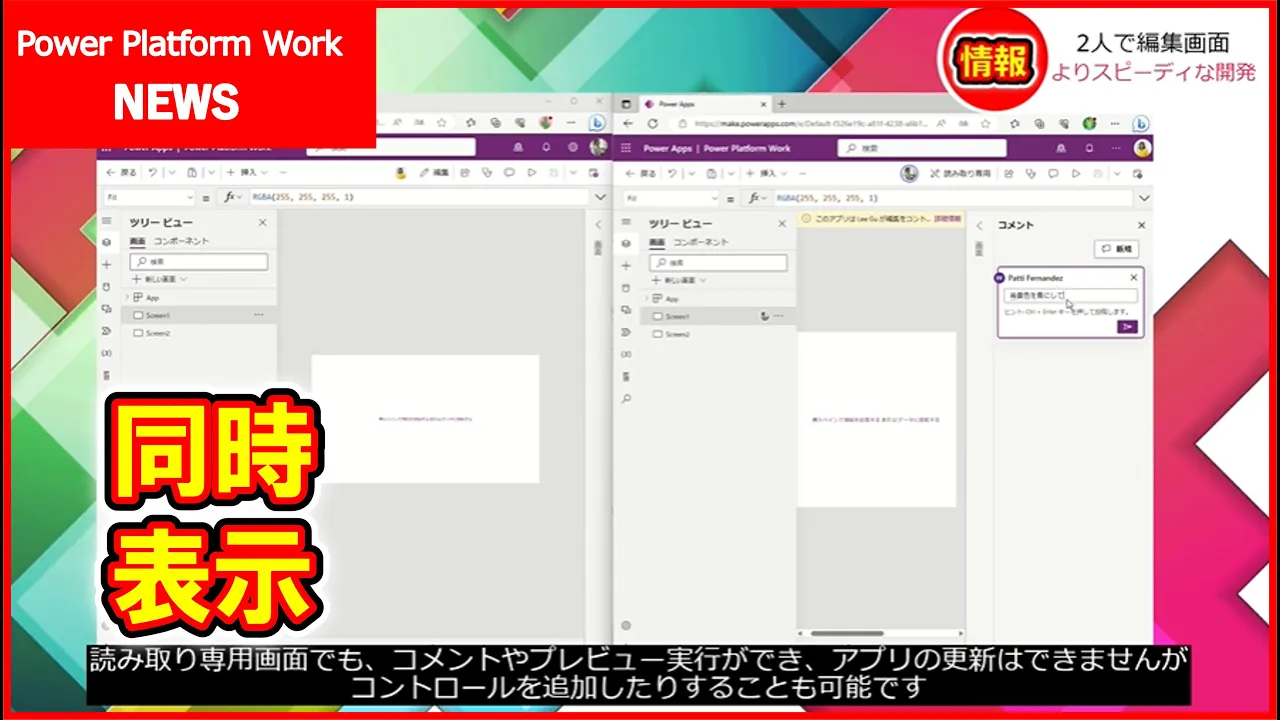Open 新しい画面 dropdown in editing window
The image size is (1280, 720).
(159, 279)
